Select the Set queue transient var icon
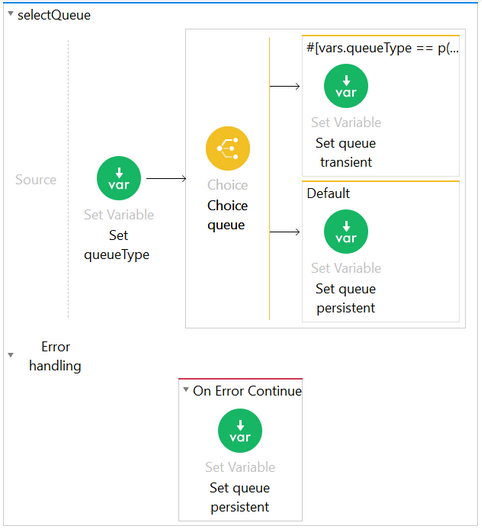Image resolution: width=482 pixels, height=530 pixels. (x=346, y=86)
